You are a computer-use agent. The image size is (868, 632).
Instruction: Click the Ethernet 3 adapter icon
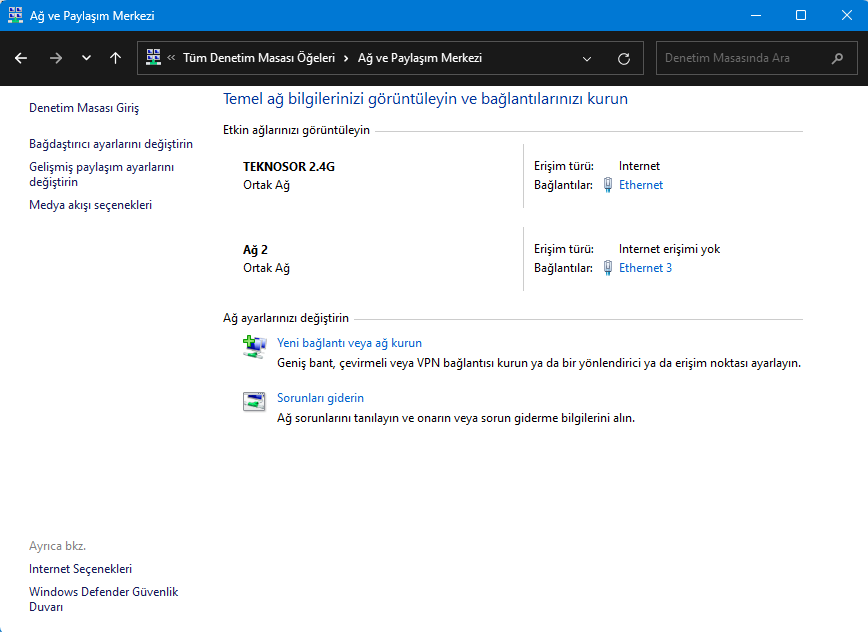point(607,268)
